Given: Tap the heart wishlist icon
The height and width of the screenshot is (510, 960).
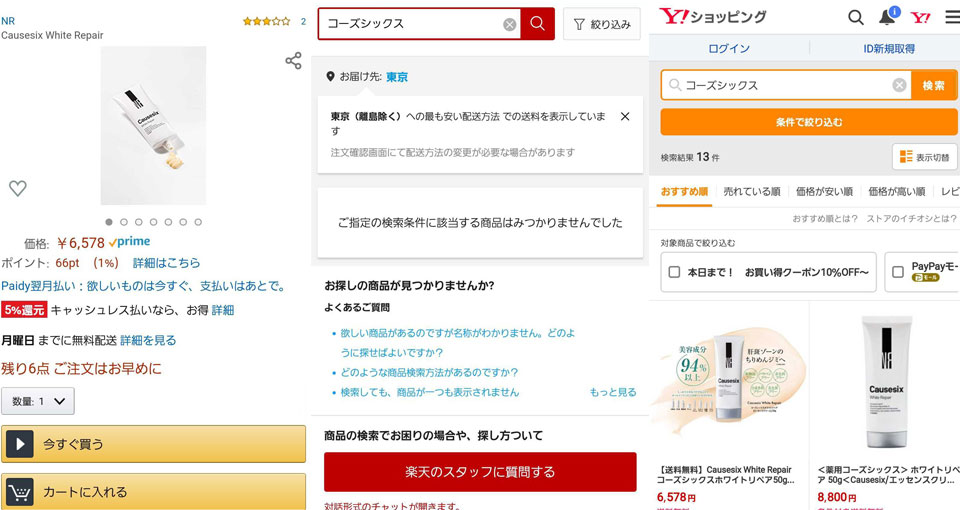Looking at the screenshot, I should 18,188.
